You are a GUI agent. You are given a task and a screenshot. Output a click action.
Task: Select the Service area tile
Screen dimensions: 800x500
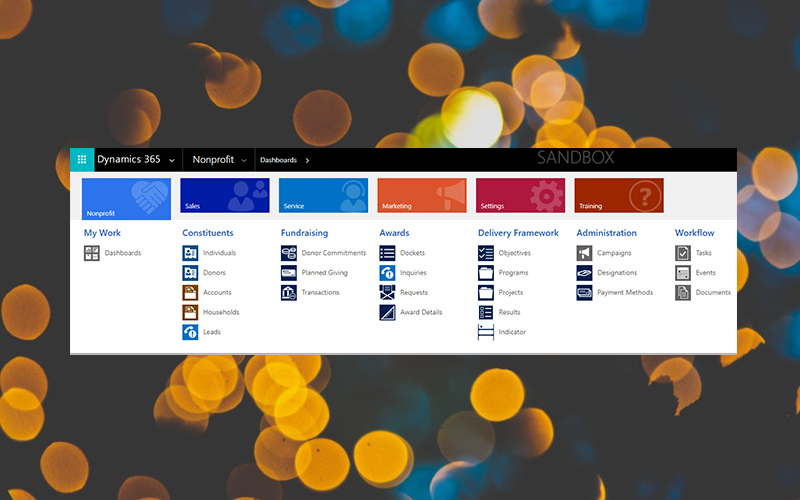tap(323, 195)
